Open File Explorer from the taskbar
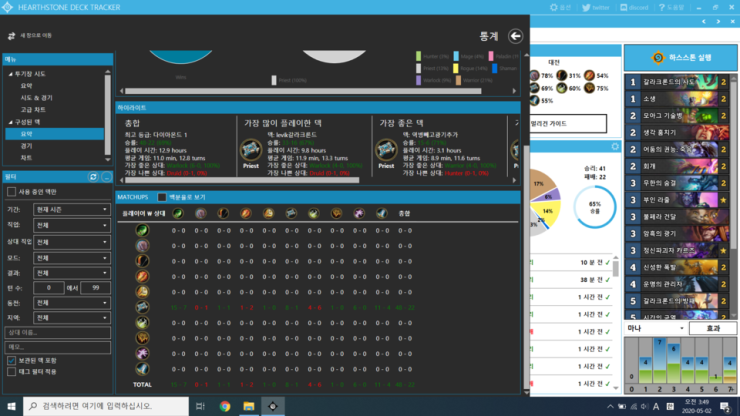 249,406
